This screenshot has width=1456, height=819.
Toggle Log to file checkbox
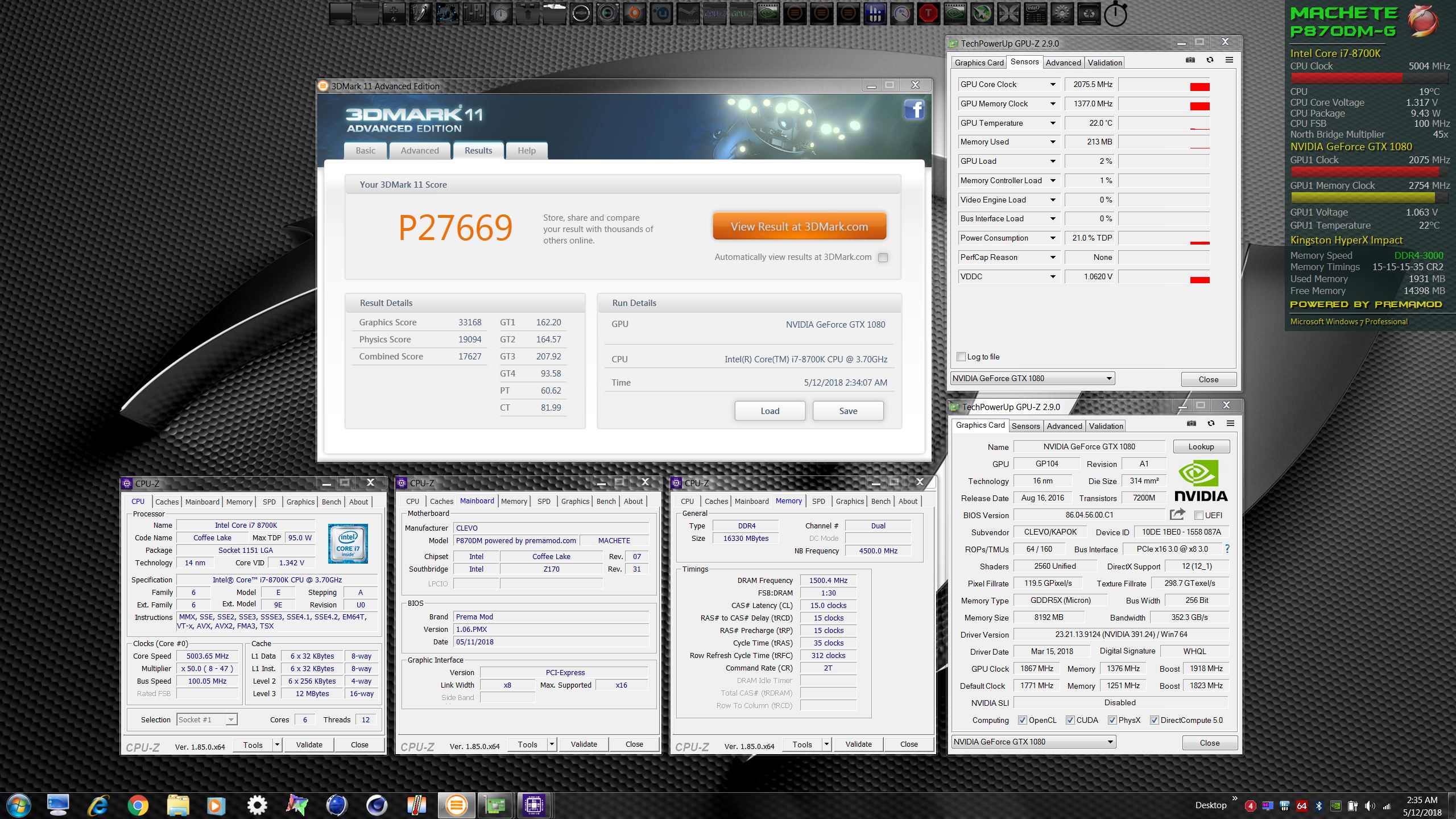point(961,357)
